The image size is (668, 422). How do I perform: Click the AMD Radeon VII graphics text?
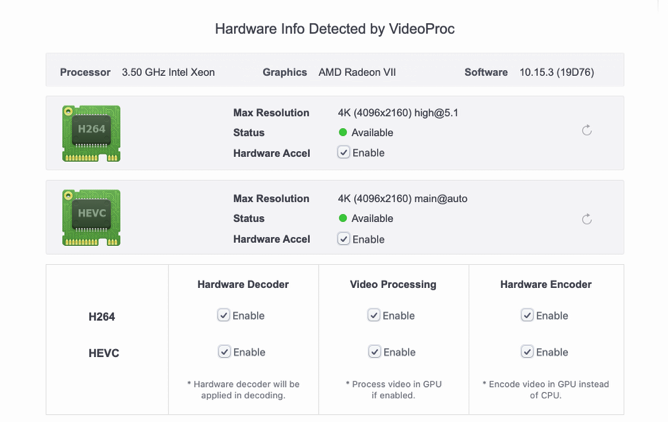pos(357,72)
